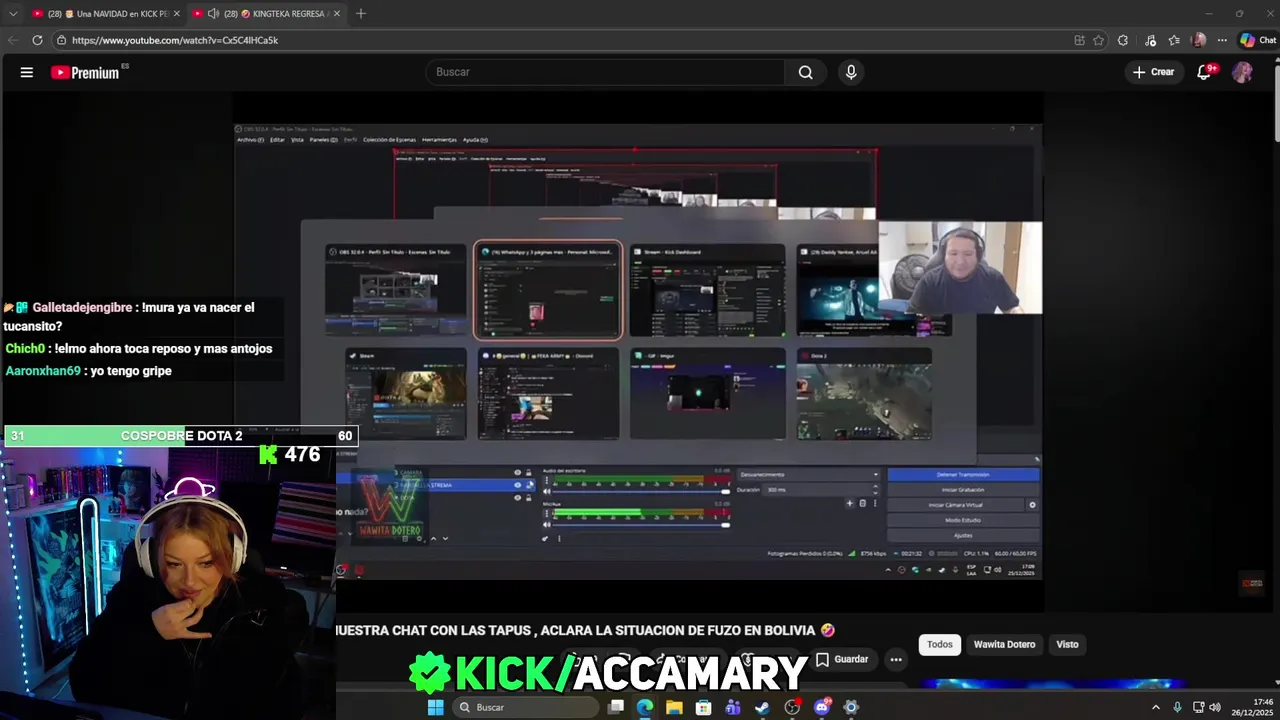Viewport: 1280px width, 720px height.
Task: Toggle the lock on CAMARA source in the video's OBS
Action: pos(529,472)
